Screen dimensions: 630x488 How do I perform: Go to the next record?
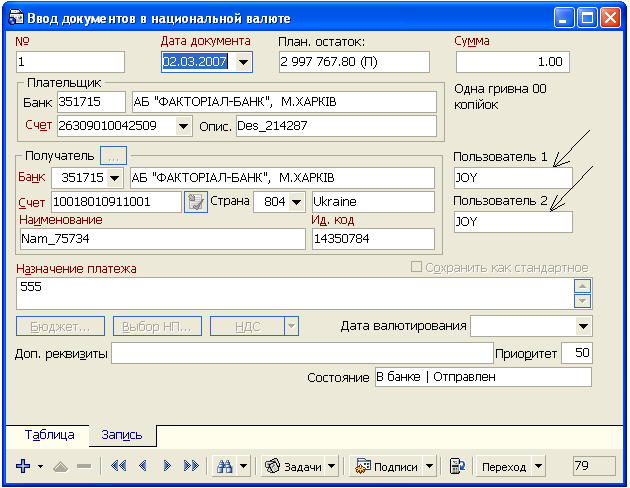(x=167, y=466)
